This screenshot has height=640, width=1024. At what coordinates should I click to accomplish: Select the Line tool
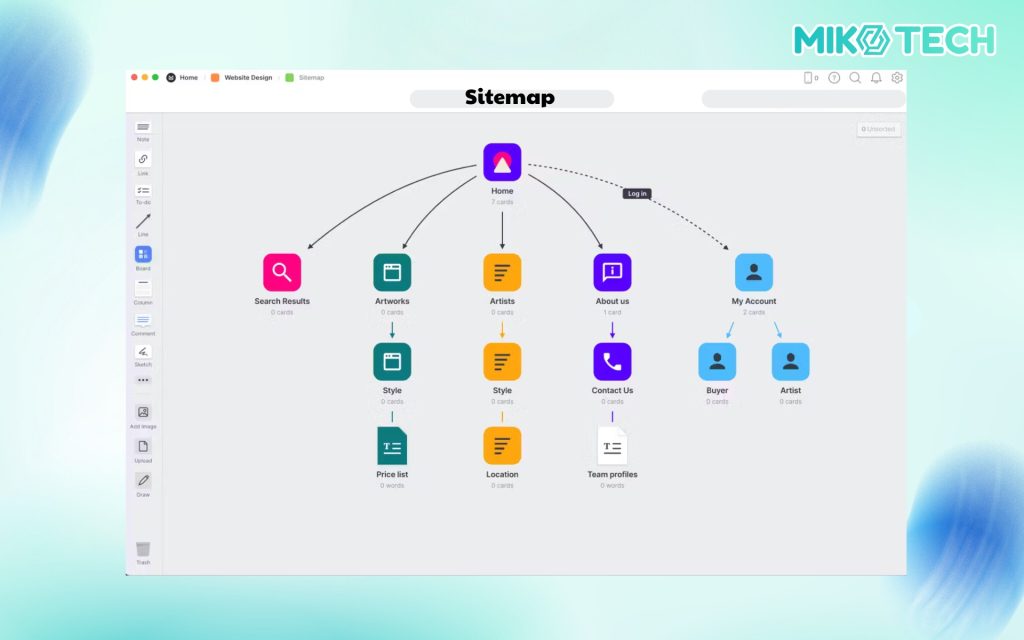pyautogui.click(x=143, y=221)
